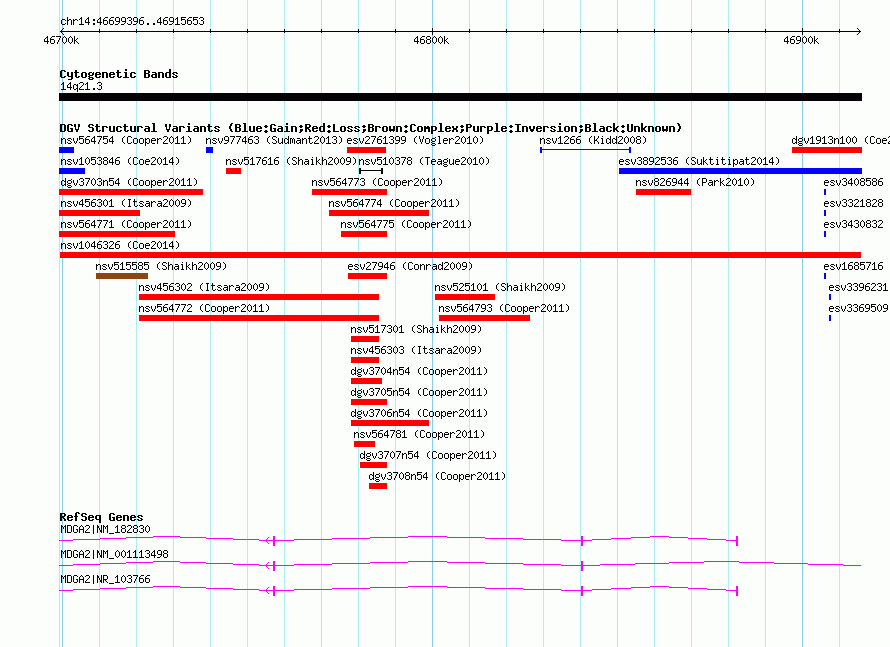Open nsv456303 (Itsara2009) label
Image resolution: width=890 pixels, height=647 pixels.
(416, 350)
